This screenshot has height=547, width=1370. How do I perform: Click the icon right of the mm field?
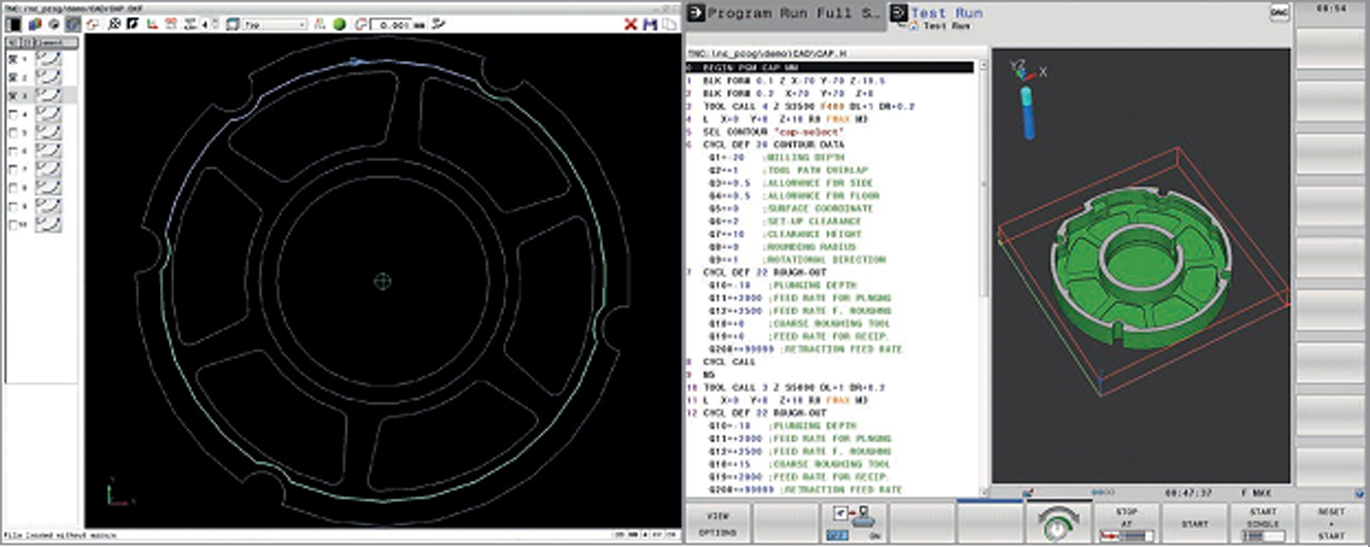tap(439, 24)
